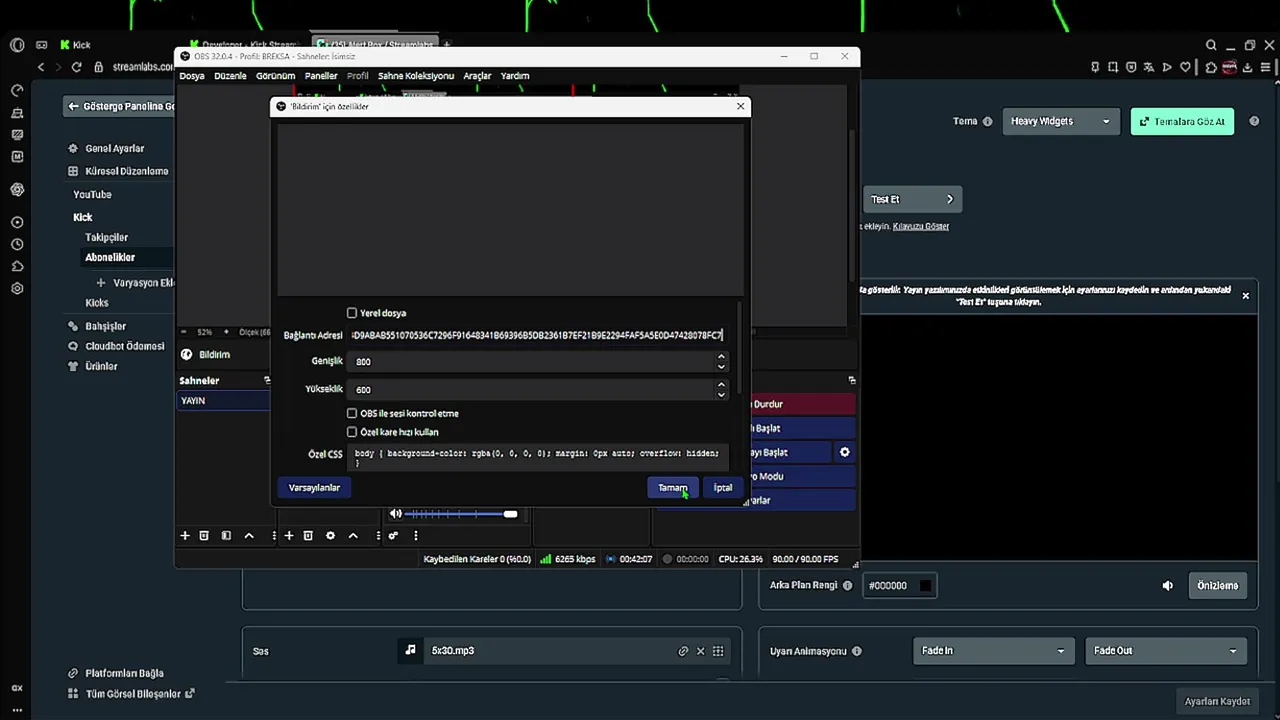This screenshot has height=720, width=1280.
Task: Open source properties gear icon
Action: click(x=330, y=536)
